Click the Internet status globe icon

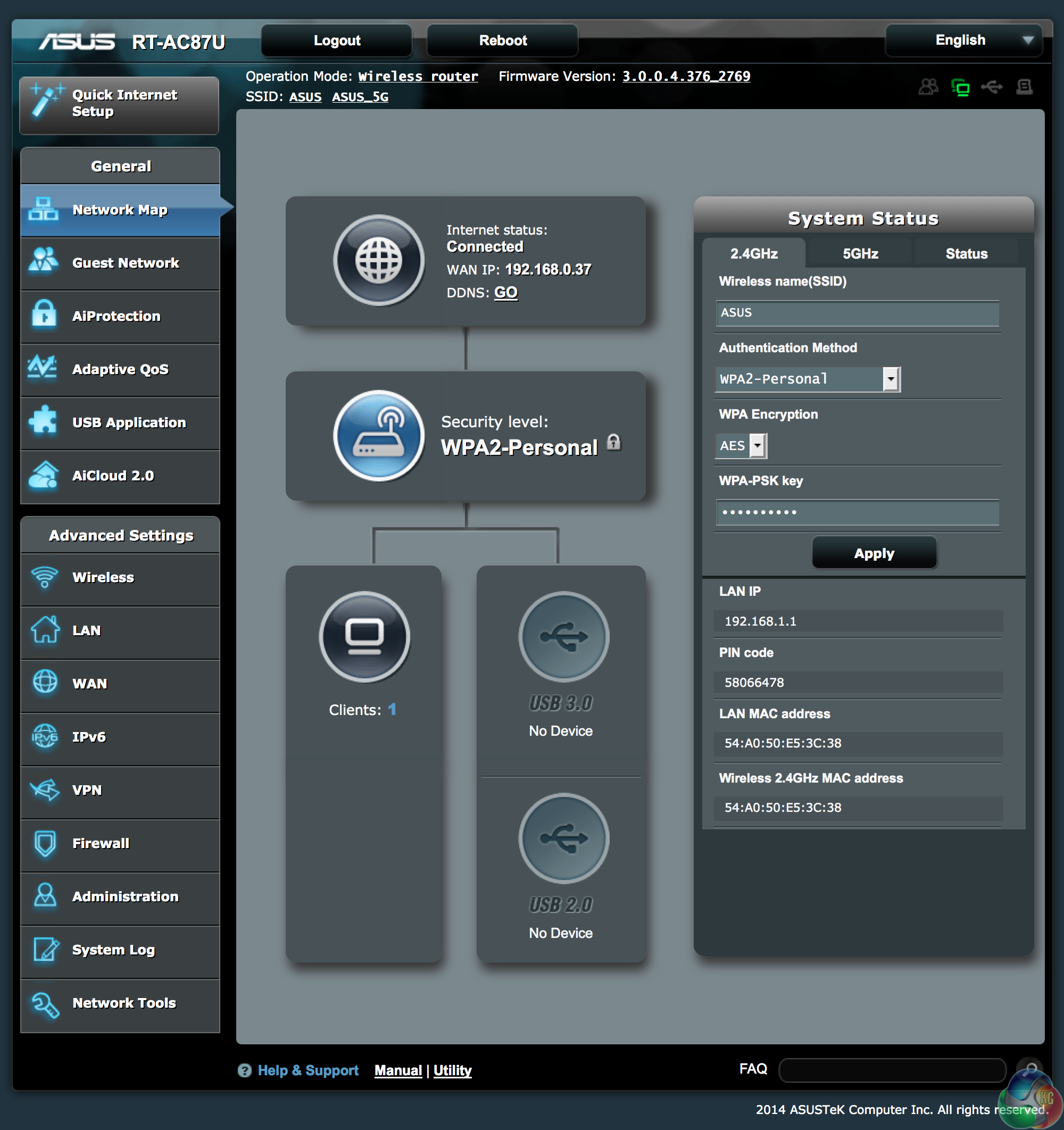379,260
